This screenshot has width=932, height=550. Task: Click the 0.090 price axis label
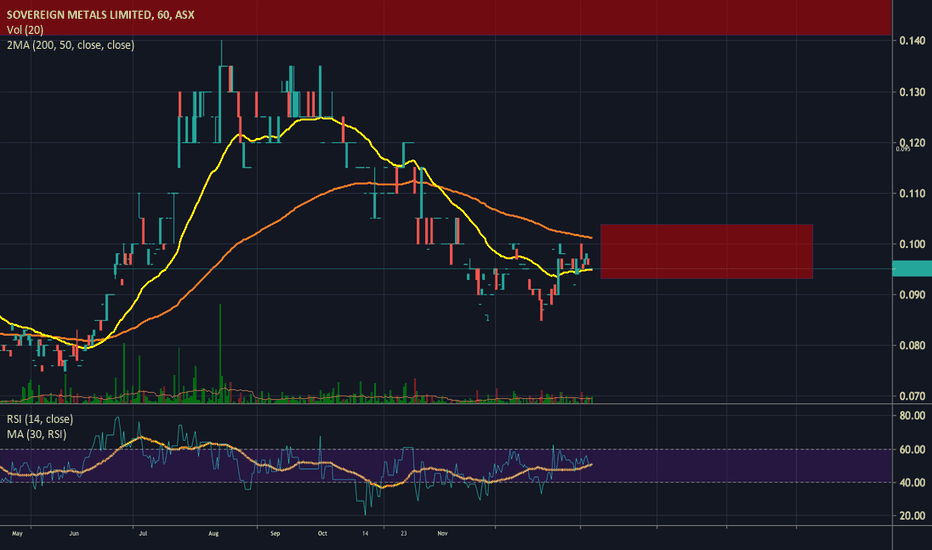(912, 295)
